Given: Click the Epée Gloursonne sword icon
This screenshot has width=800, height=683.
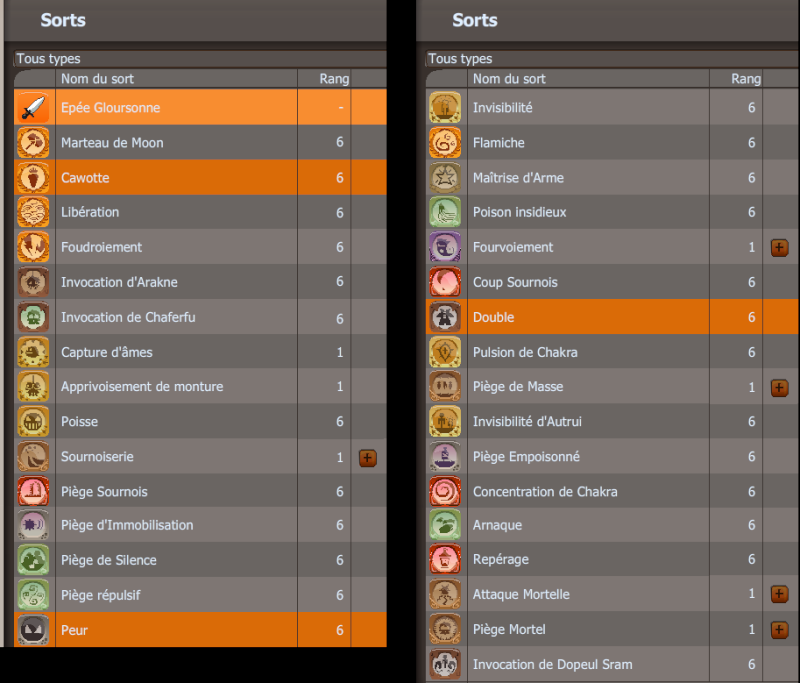Looking at the screenshot, I should pos(34,108).
